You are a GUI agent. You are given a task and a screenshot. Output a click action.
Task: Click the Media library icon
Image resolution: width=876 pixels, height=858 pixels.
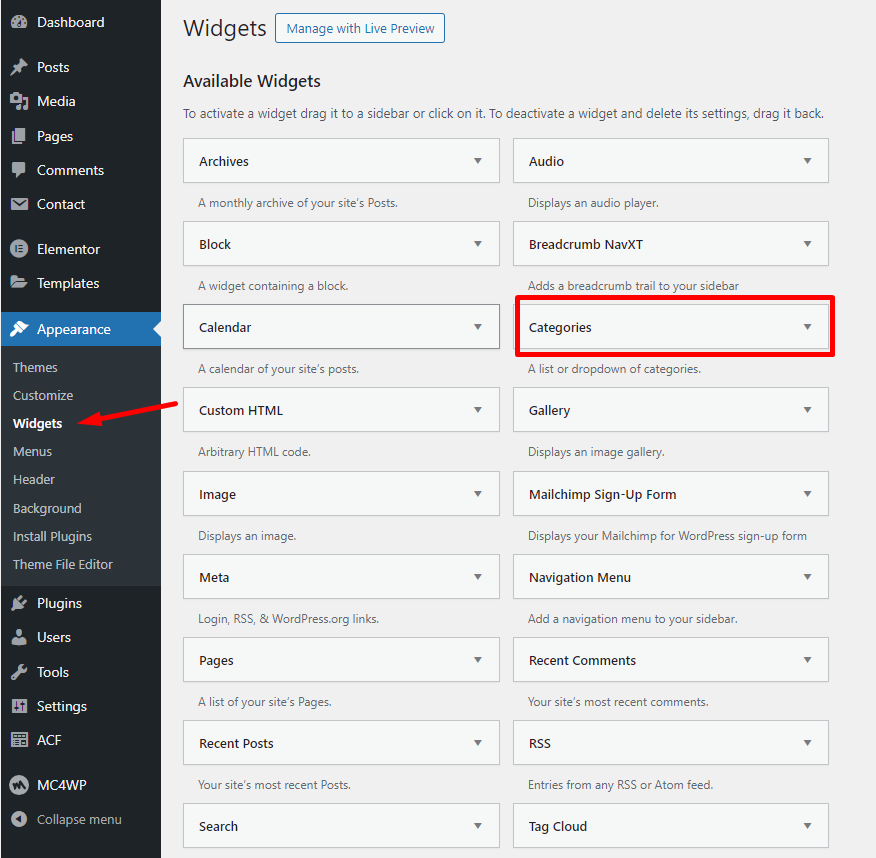(19, 101)
